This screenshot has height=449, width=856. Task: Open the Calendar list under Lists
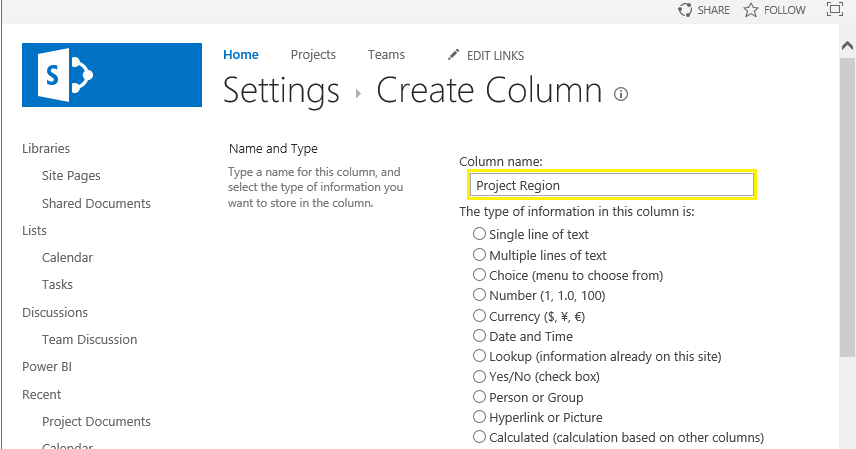(x=67, y=257)
